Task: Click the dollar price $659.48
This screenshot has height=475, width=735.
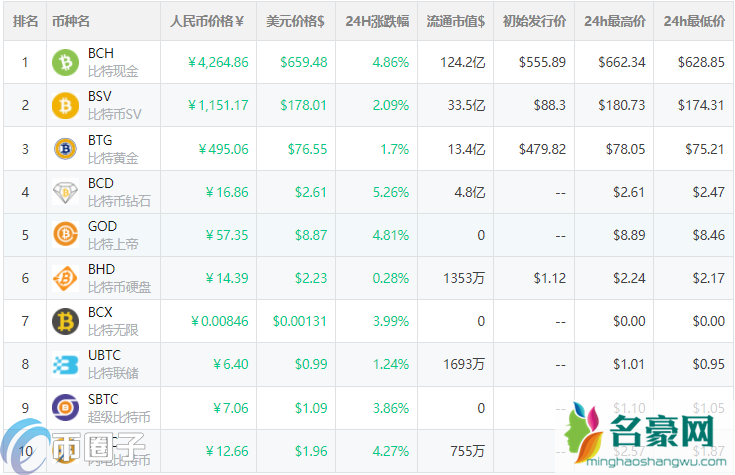Action: 304,62
